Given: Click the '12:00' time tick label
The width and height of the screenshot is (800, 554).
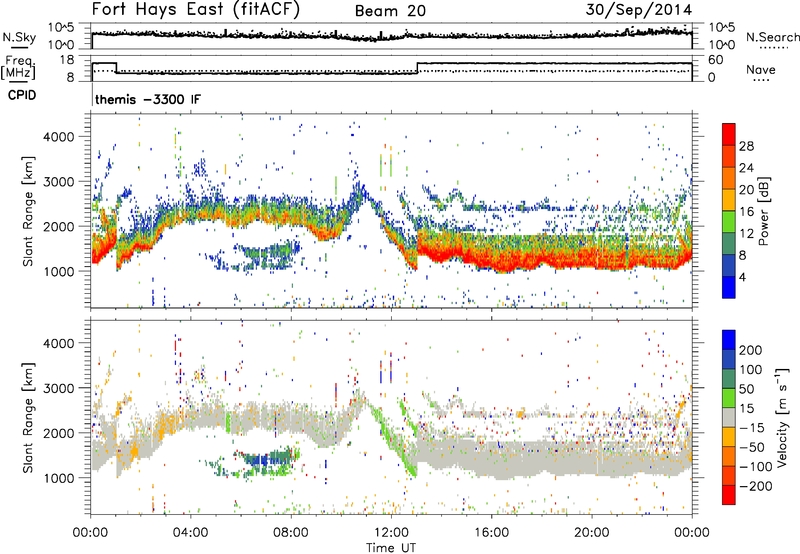Looking at the screenshot, I should click(391, 533).
